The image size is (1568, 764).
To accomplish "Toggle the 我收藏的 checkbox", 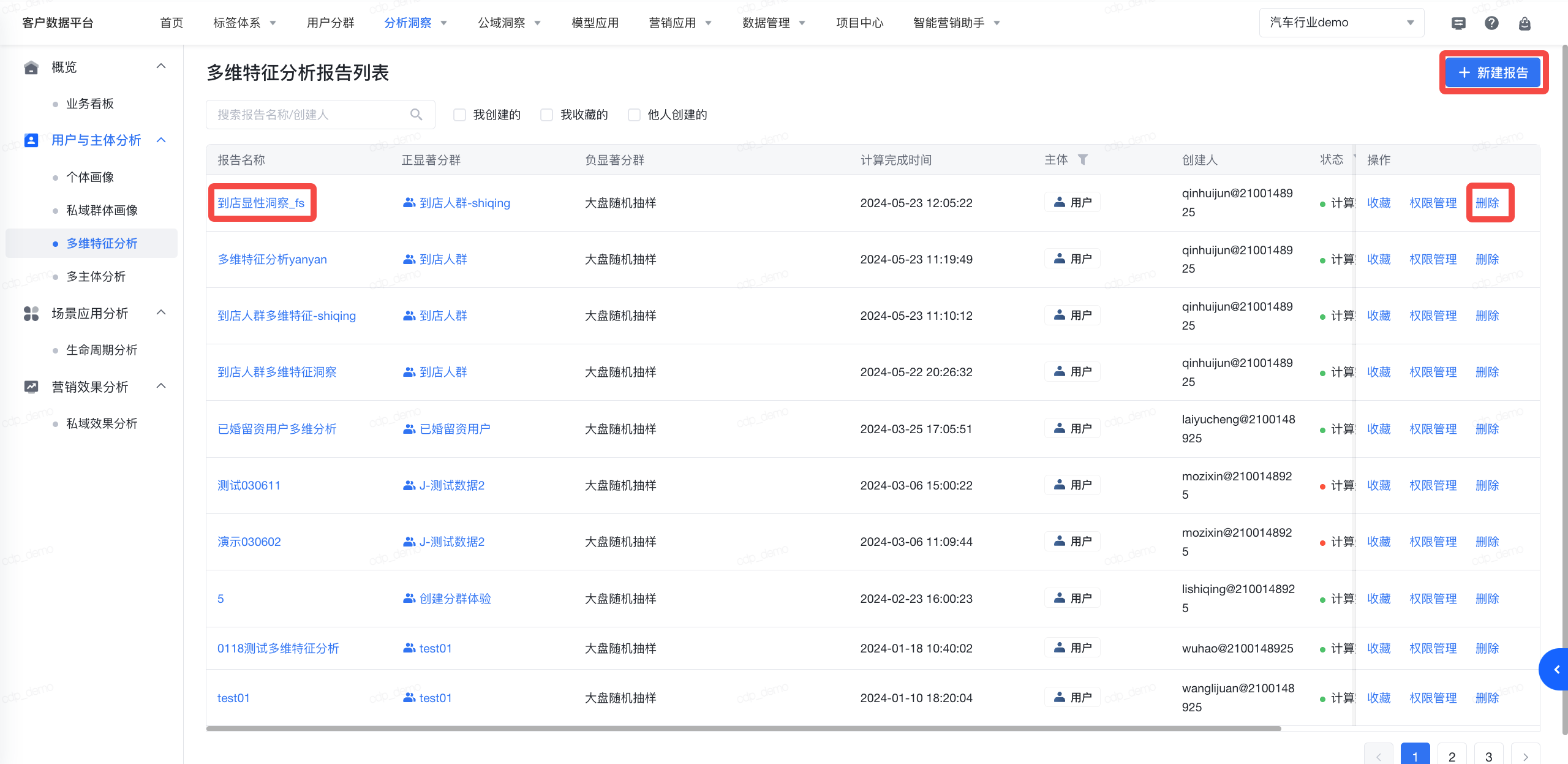I will [x=546, y=115].
